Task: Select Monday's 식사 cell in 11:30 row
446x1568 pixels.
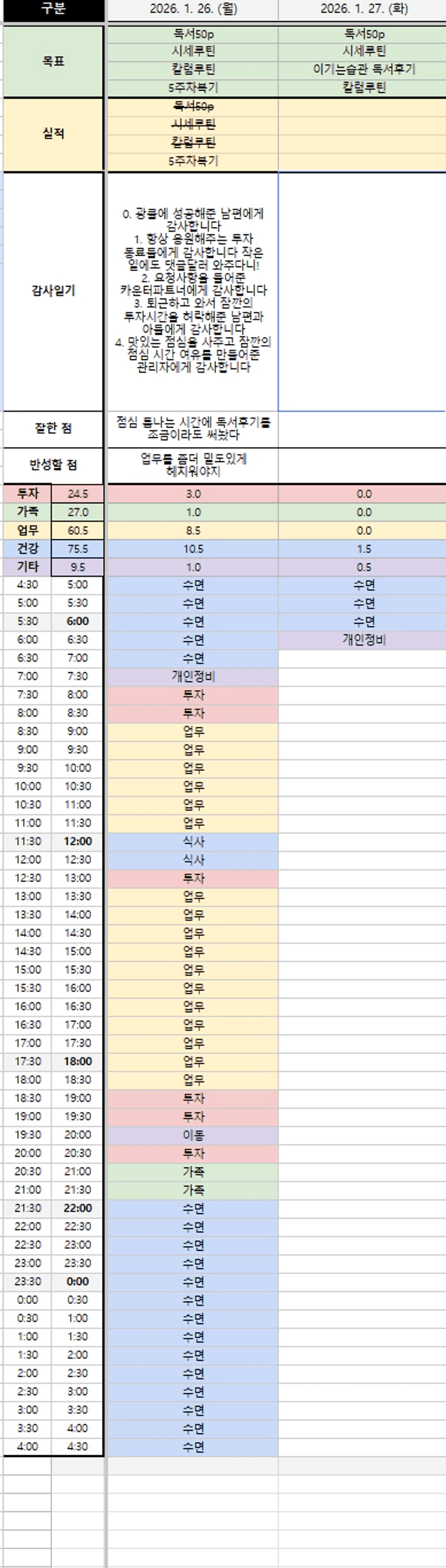Action: [193, 842]
